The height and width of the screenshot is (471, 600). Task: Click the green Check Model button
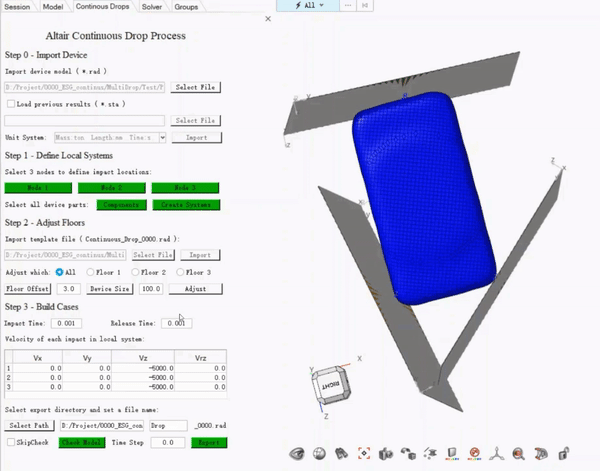click(x=82, y=442)
